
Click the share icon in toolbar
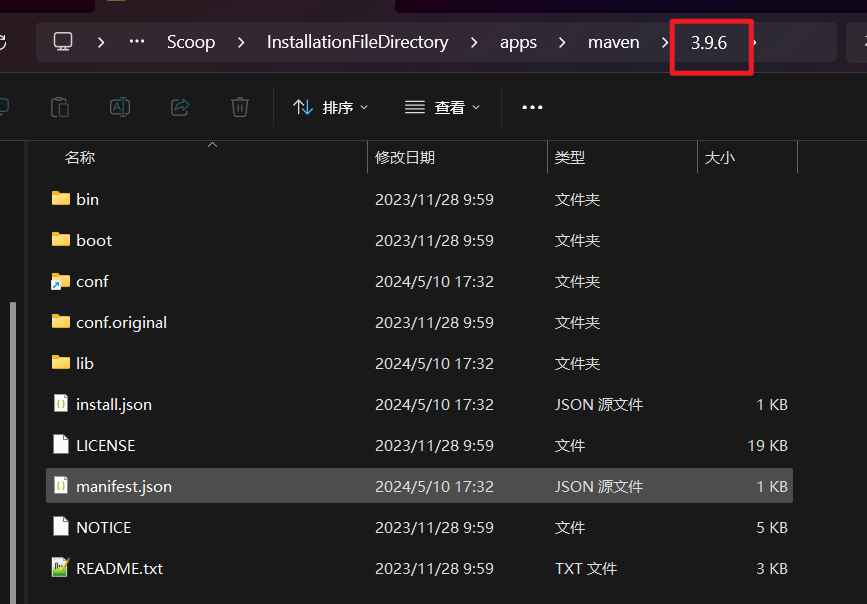pyautogui.click(x=180, y=107)
